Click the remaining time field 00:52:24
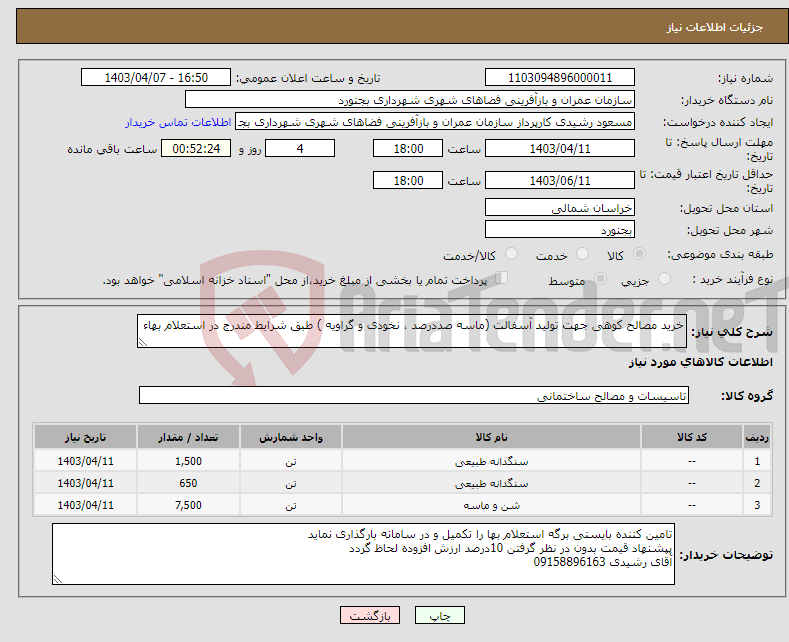The width and height of the screenshot is (789, 642). click(x=196, y=148)
